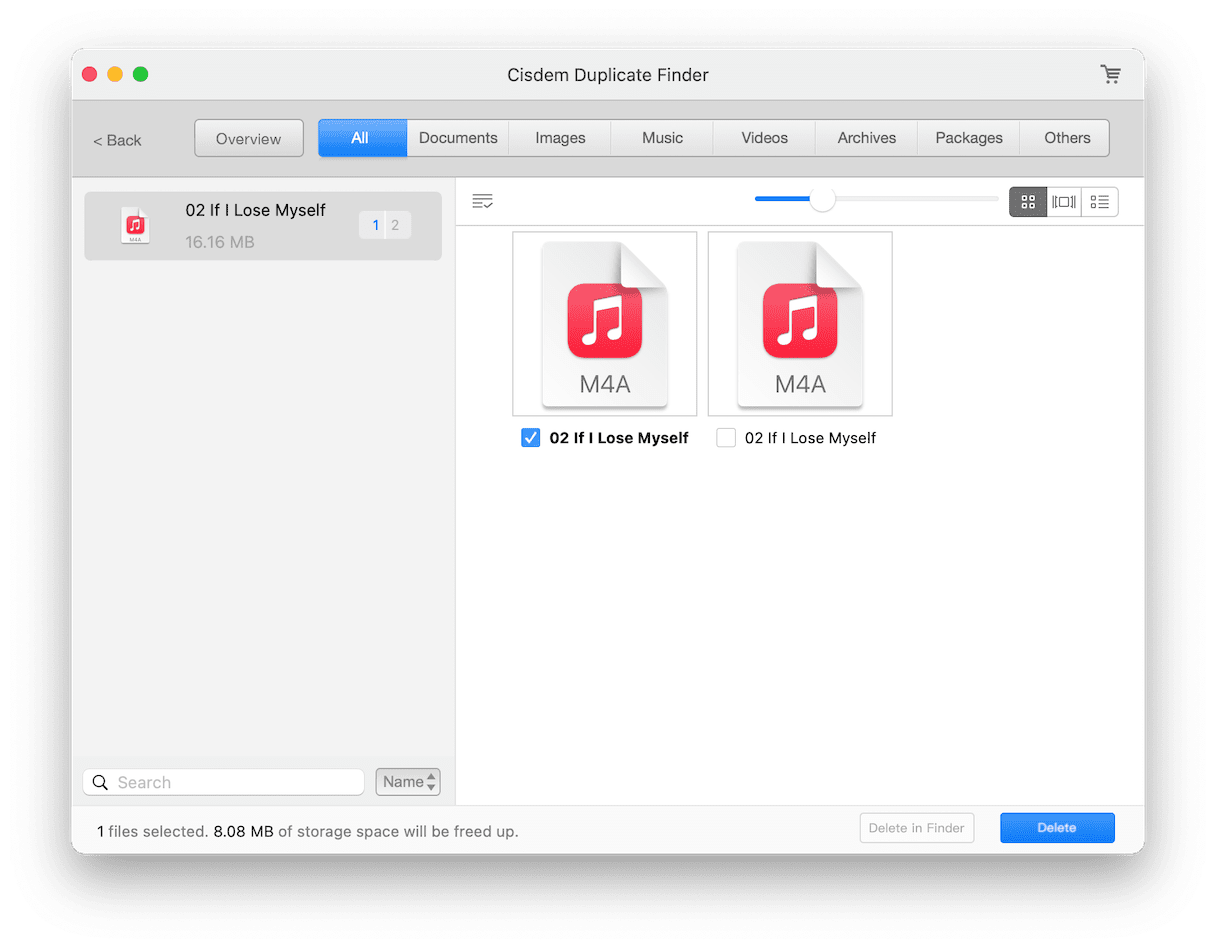Viewport: 1216px width, 948px height.
Task: Click the Overview button
Action: point(249,139)
